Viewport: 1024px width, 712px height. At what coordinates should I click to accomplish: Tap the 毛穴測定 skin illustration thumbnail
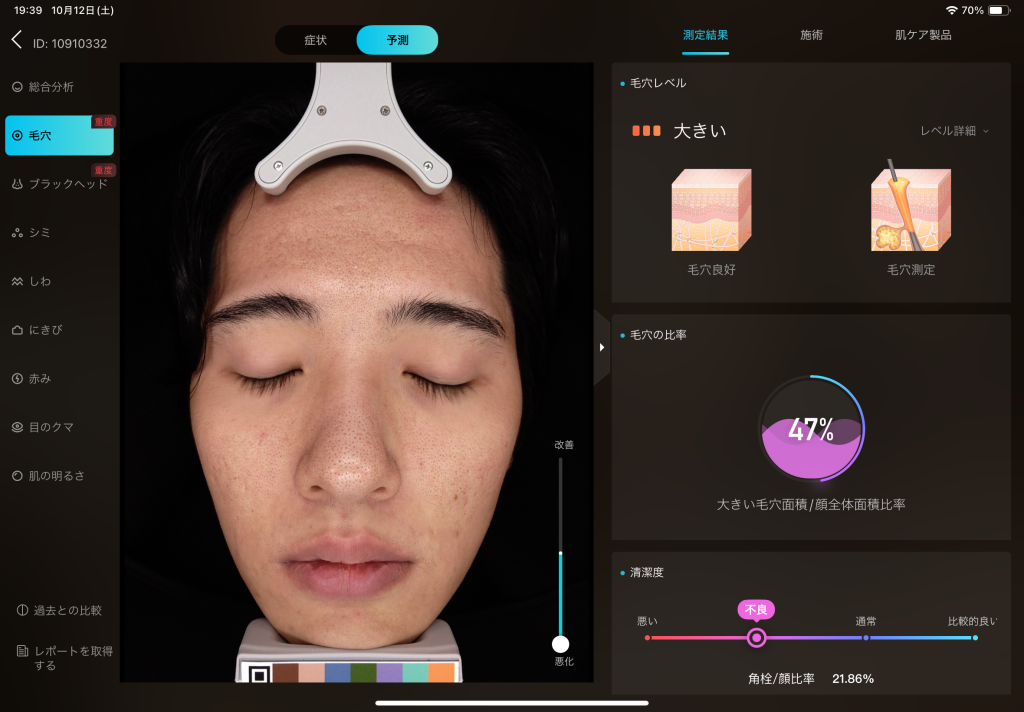click(x=910, y=210)
